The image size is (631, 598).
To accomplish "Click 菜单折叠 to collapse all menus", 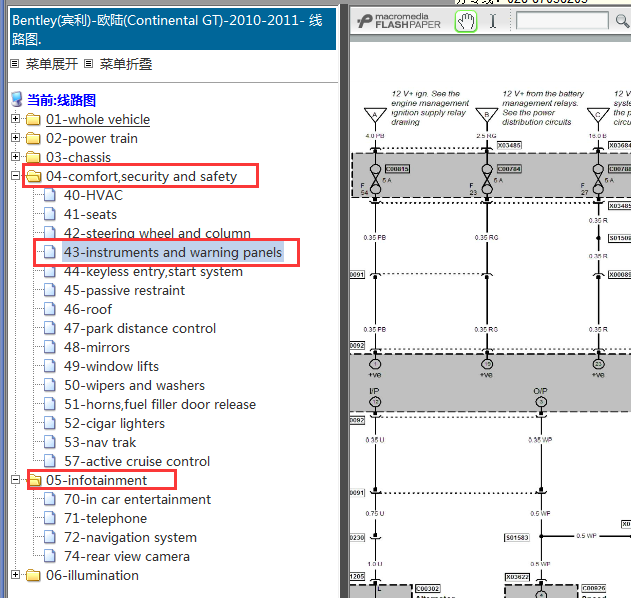I will tap(126, 64).
